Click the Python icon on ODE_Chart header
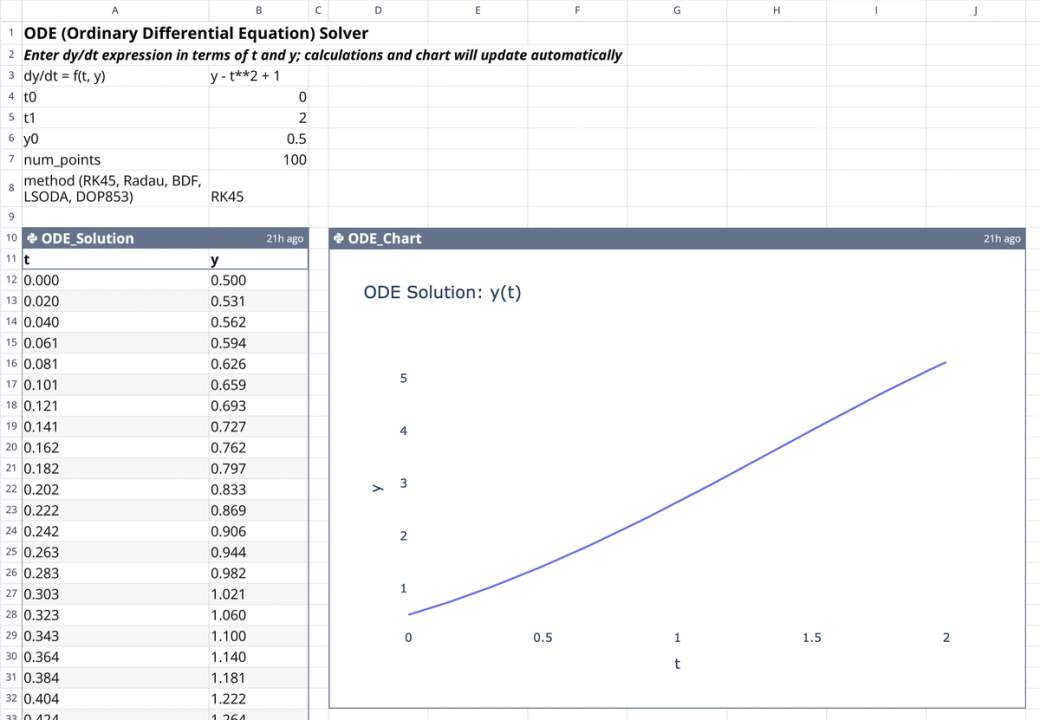This screenshot has height=720, width=1040. (338, 238)
